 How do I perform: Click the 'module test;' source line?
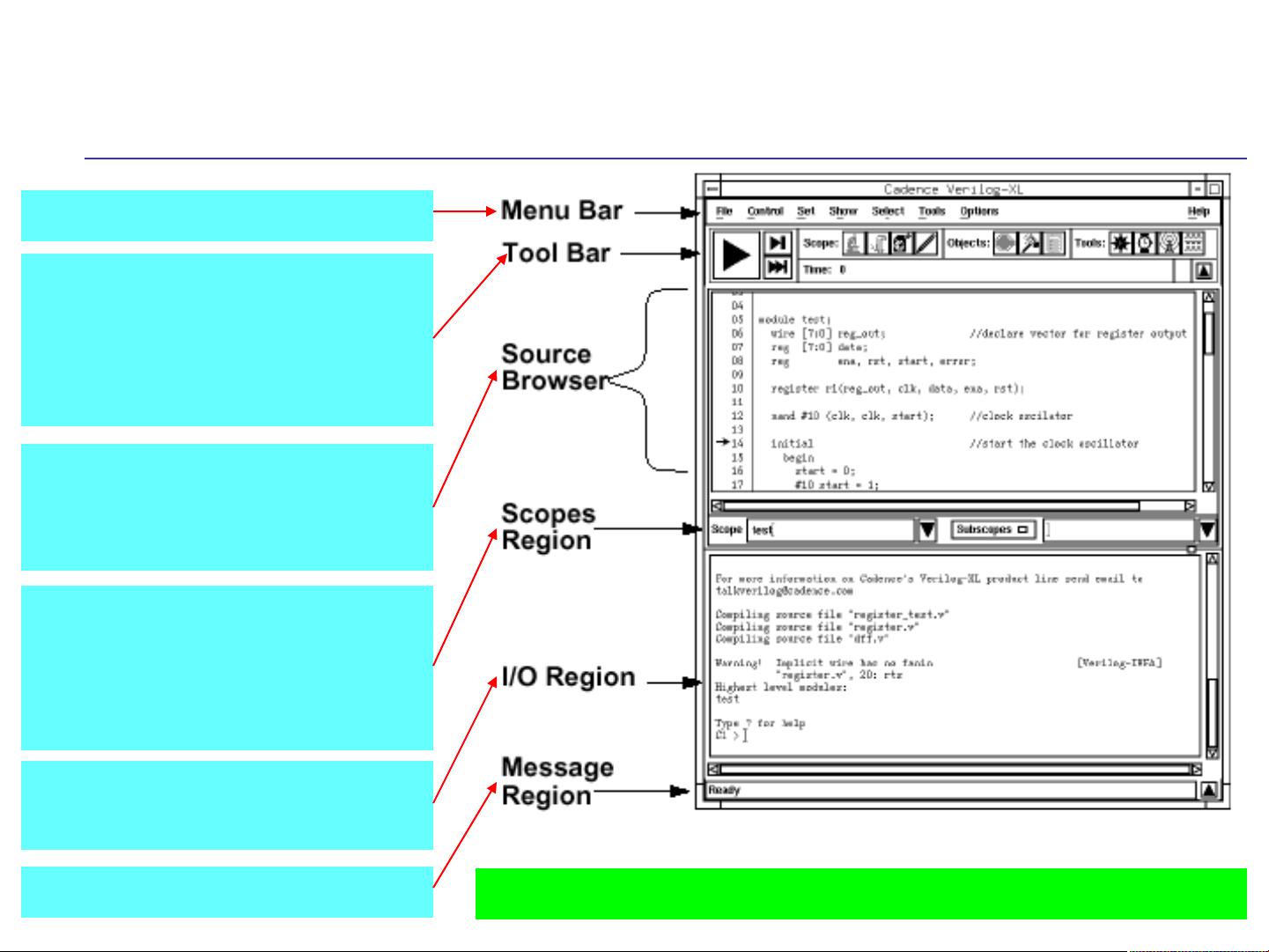coord(795,320)
